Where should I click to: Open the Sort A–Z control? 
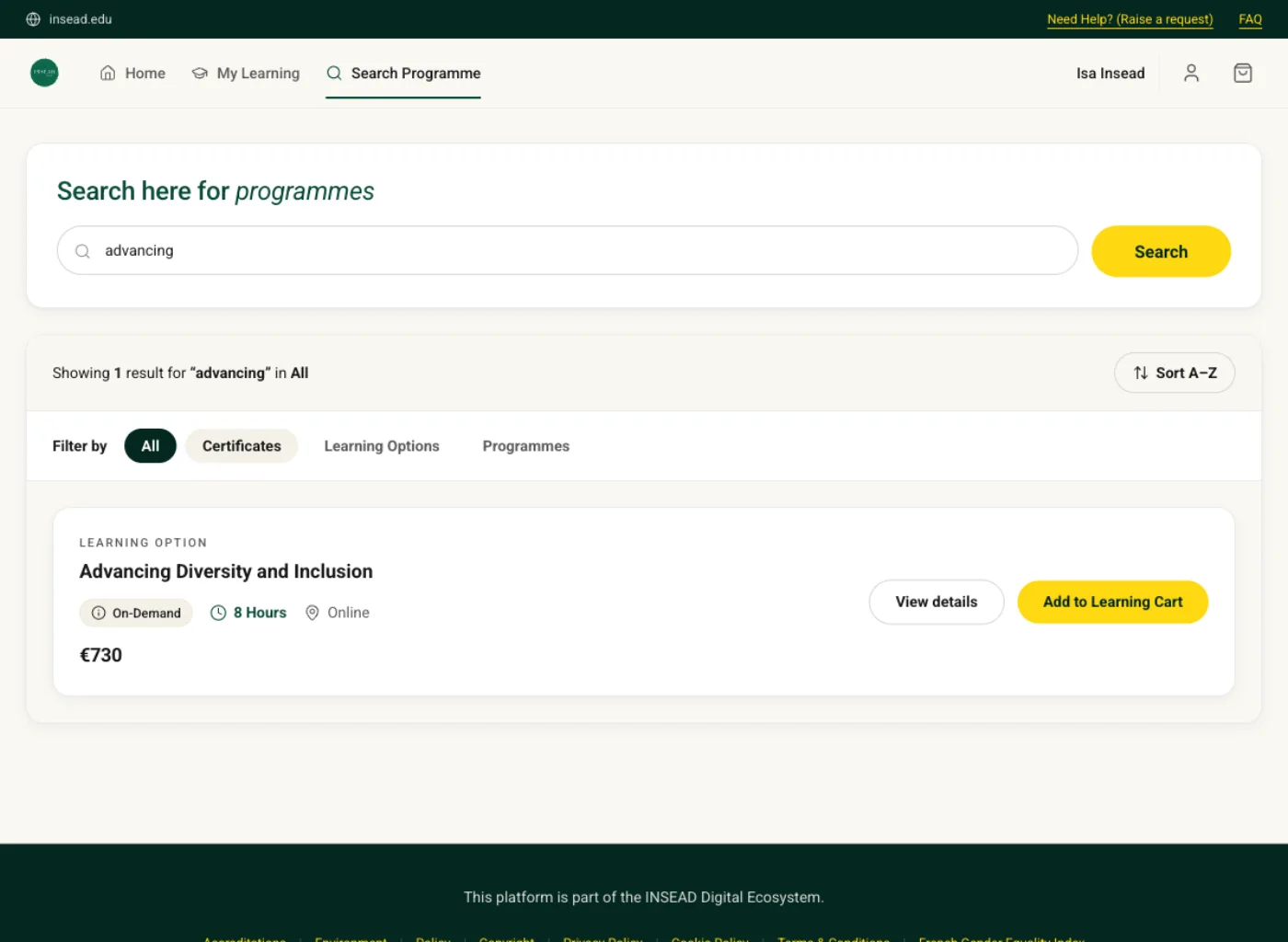(1175, 373)
